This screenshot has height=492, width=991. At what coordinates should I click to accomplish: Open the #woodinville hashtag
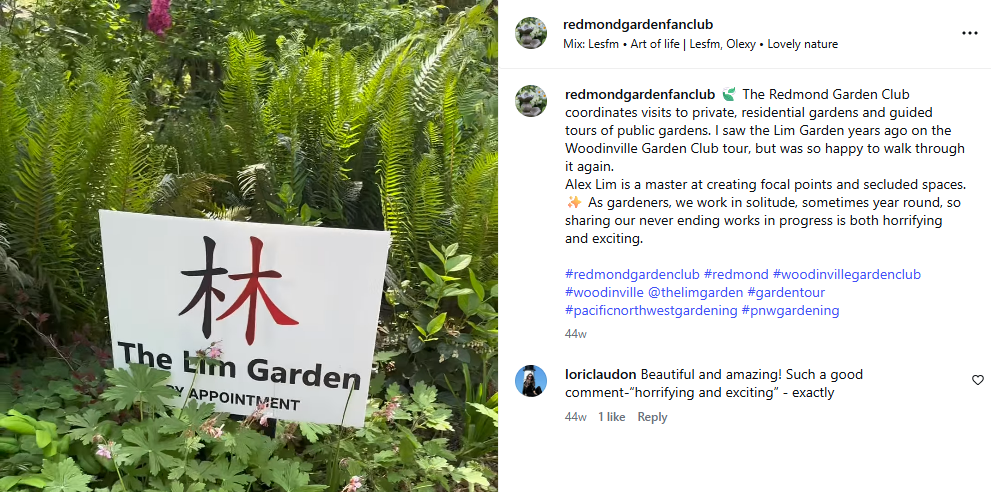pos(604,293)
